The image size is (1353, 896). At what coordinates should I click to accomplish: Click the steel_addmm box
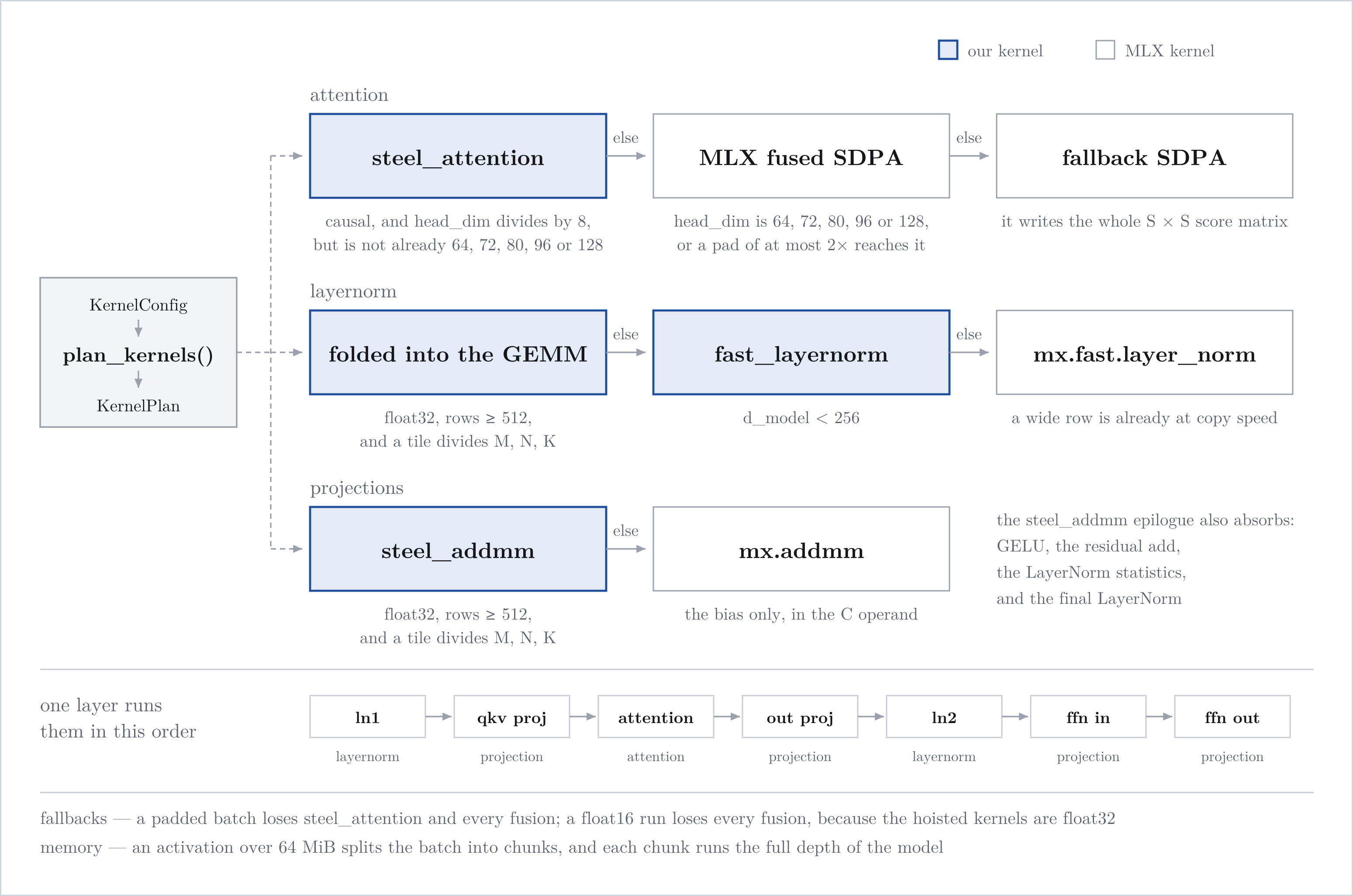point(458,549)
